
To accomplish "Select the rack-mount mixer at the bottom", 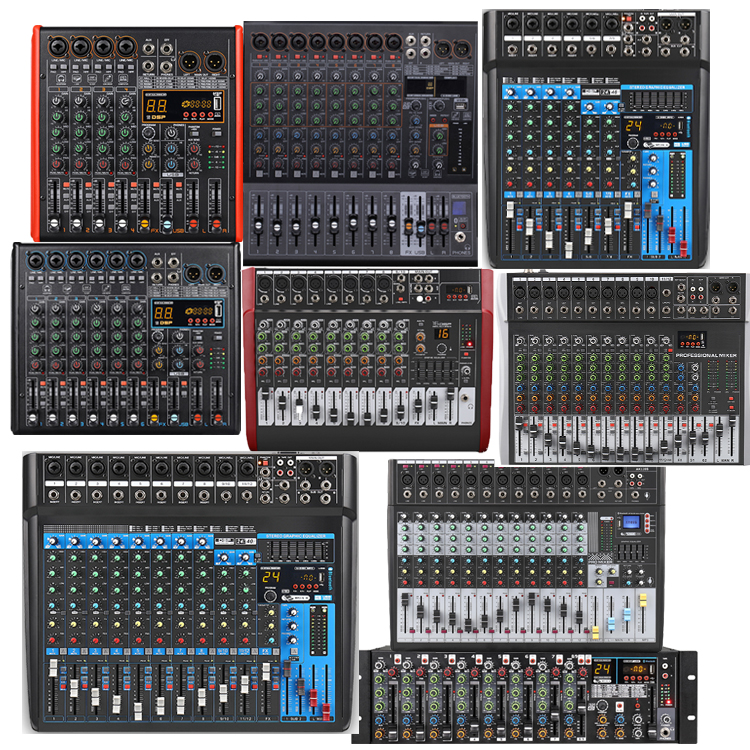I will click(524, 696).
